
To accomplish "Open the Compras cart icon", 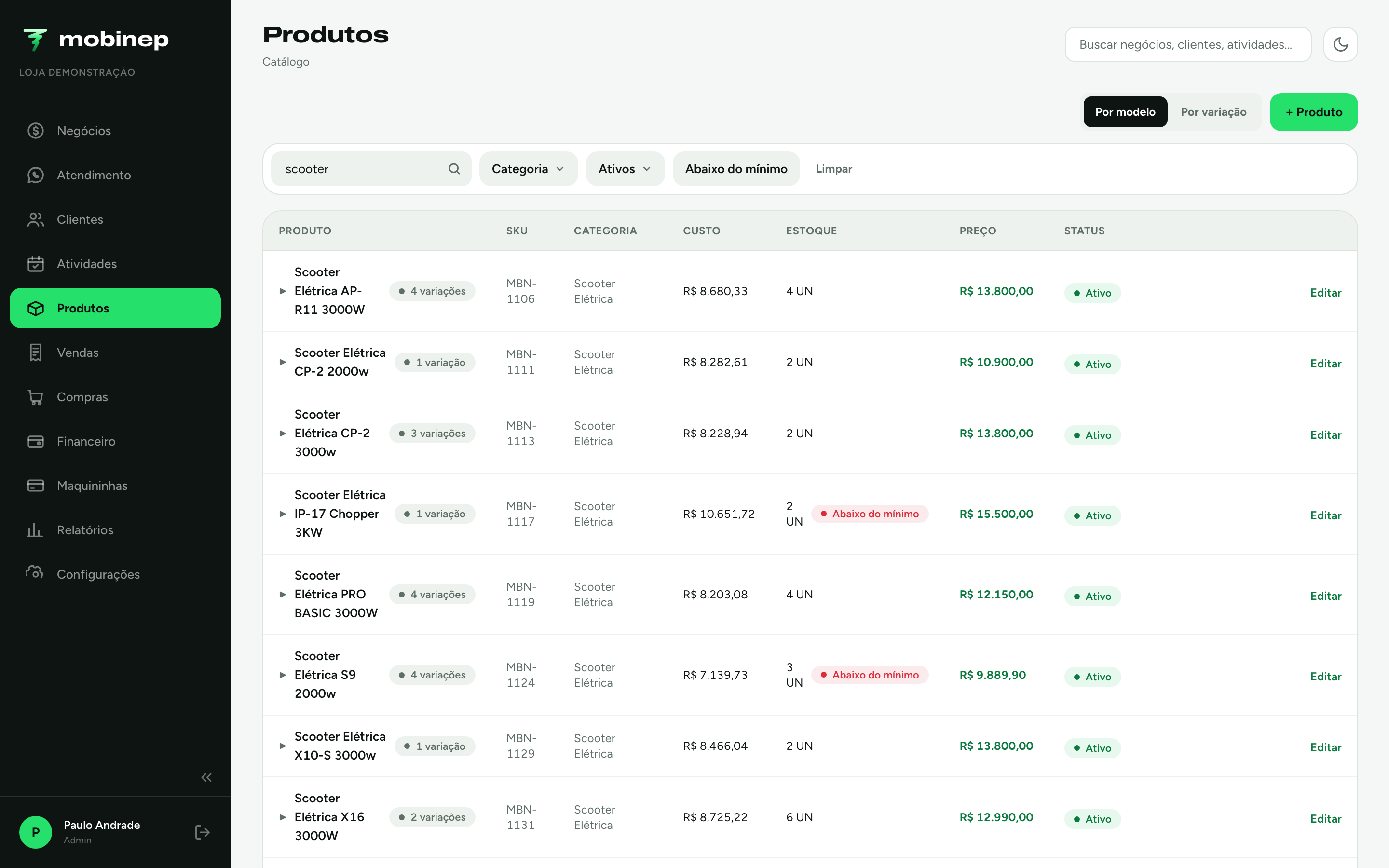I will (36, 397).
